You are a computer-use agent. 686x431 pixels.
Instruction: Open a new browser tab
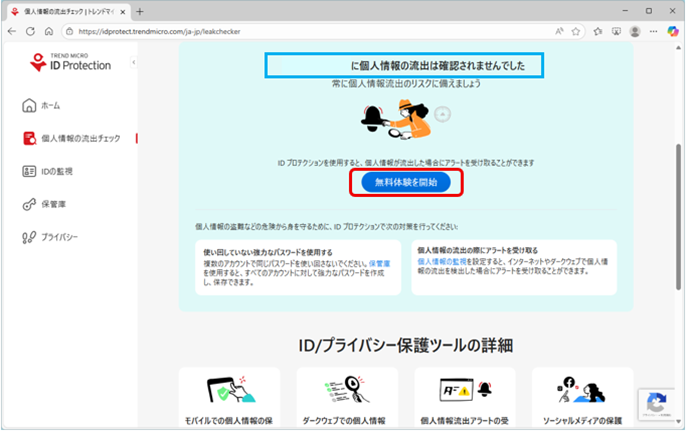tap(140, 11)
